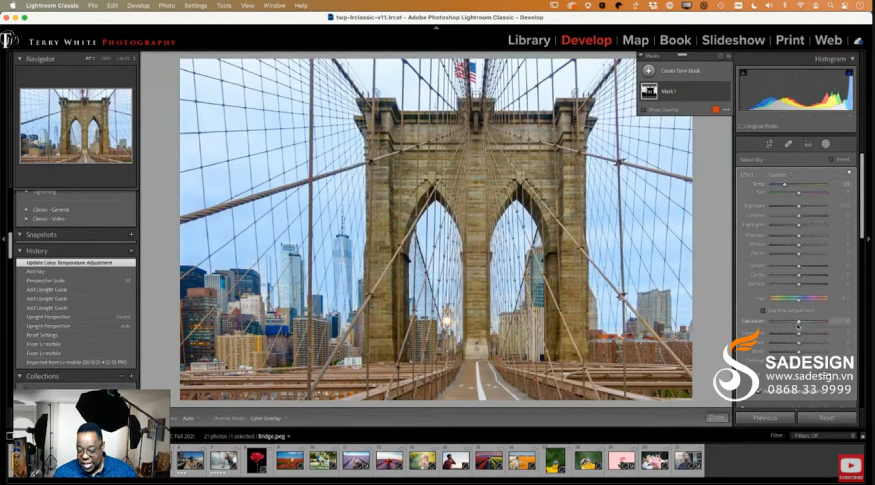875x485 pixels.
Task: Check the Invert checkbox for Select Sky
Action: [x=831, y=160]
